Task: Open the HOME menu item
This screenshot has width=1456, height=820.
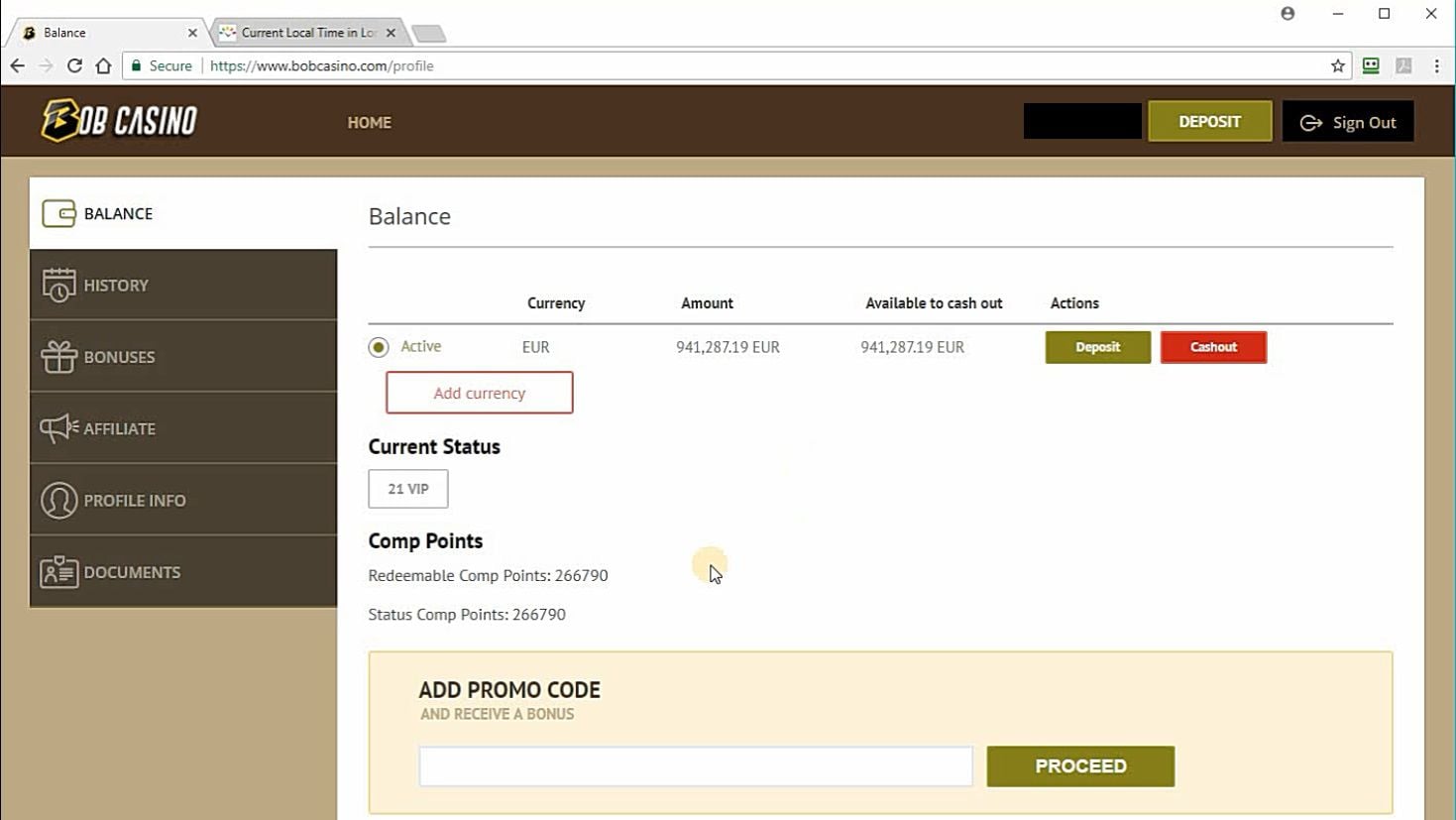Action: click(369, 122)
